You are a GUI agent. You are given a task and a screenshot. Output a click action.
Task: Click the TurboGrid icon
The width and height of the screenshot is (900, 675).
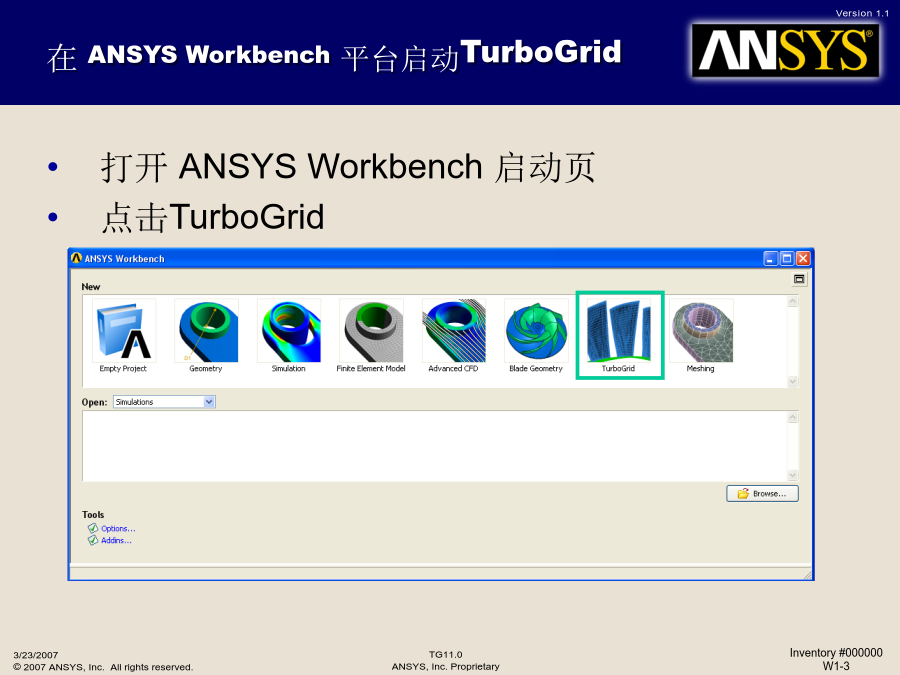[619, 331]
